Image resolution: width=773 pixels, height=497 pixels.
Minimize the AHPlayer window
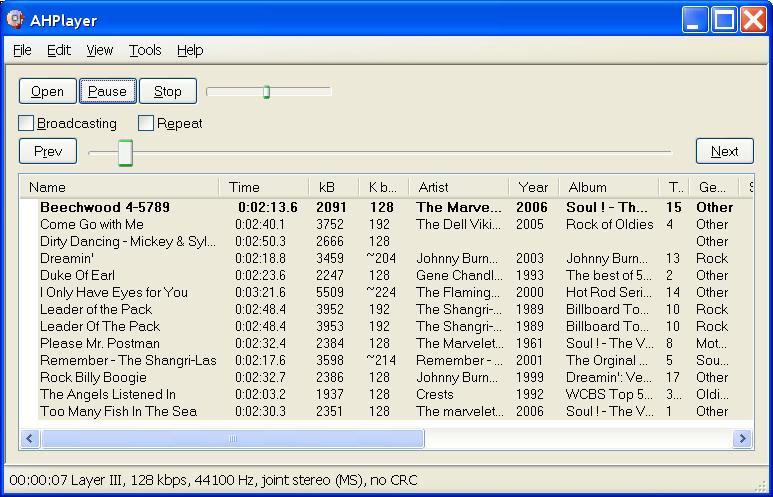(695, 20)
